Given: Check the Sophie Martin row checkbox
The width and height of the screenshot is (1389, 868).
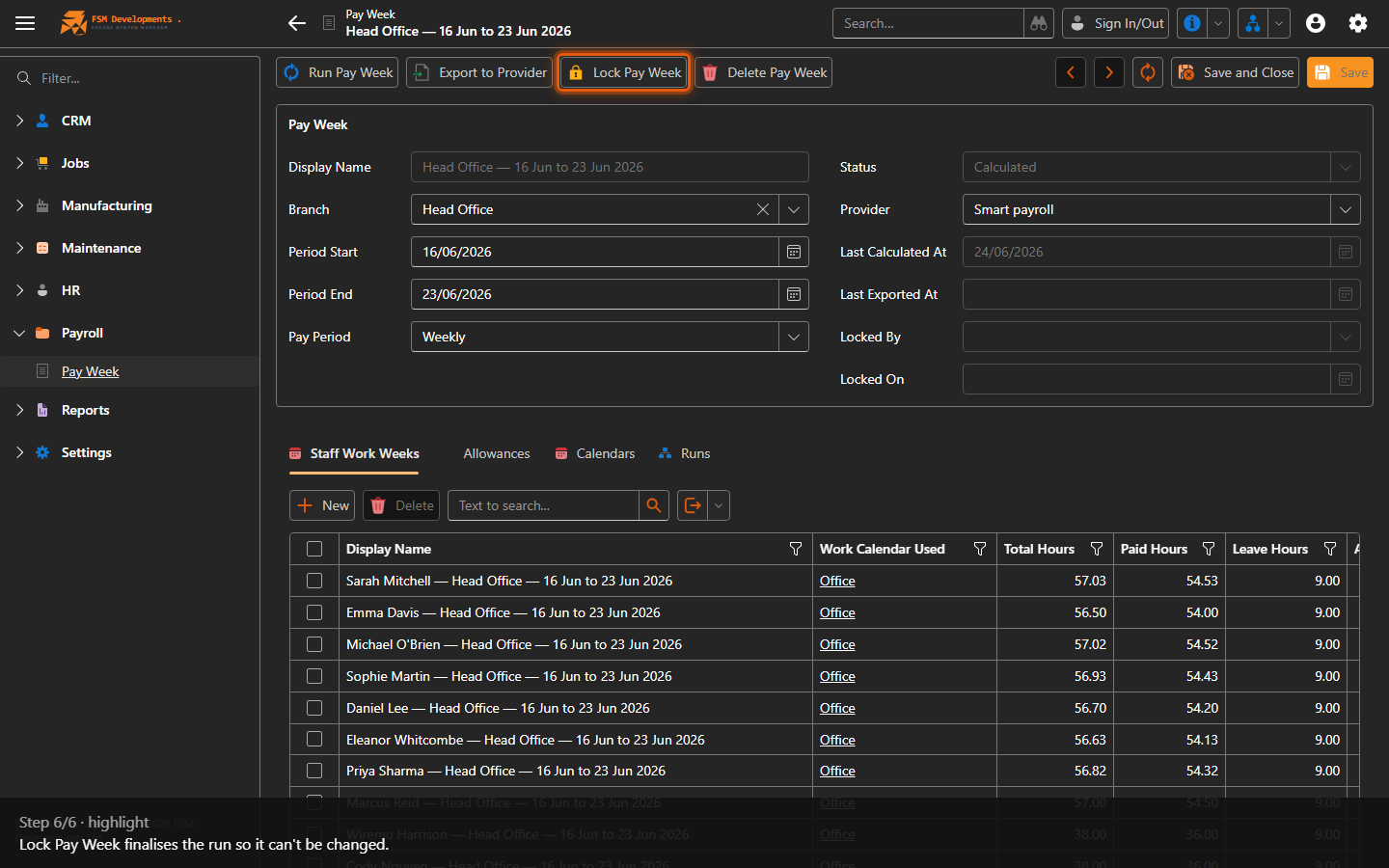Looking at the screenshot, I should coord(314,676).
